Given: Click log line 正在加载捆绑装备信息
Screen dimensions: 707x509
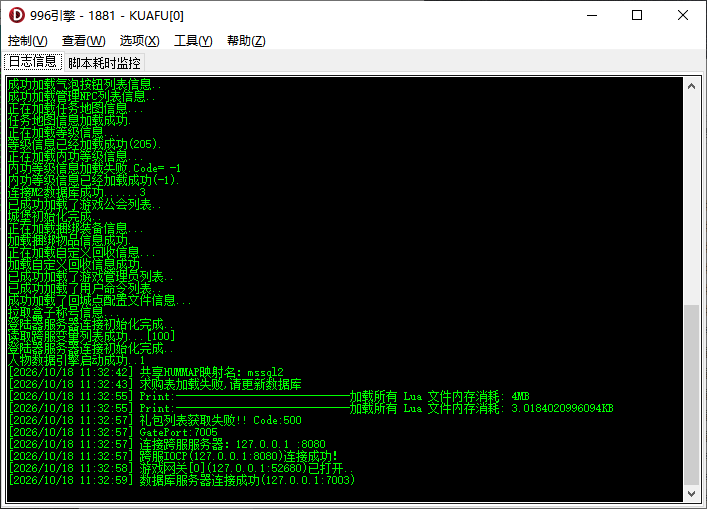Looking at the screenshot, I should pos(76,228).
